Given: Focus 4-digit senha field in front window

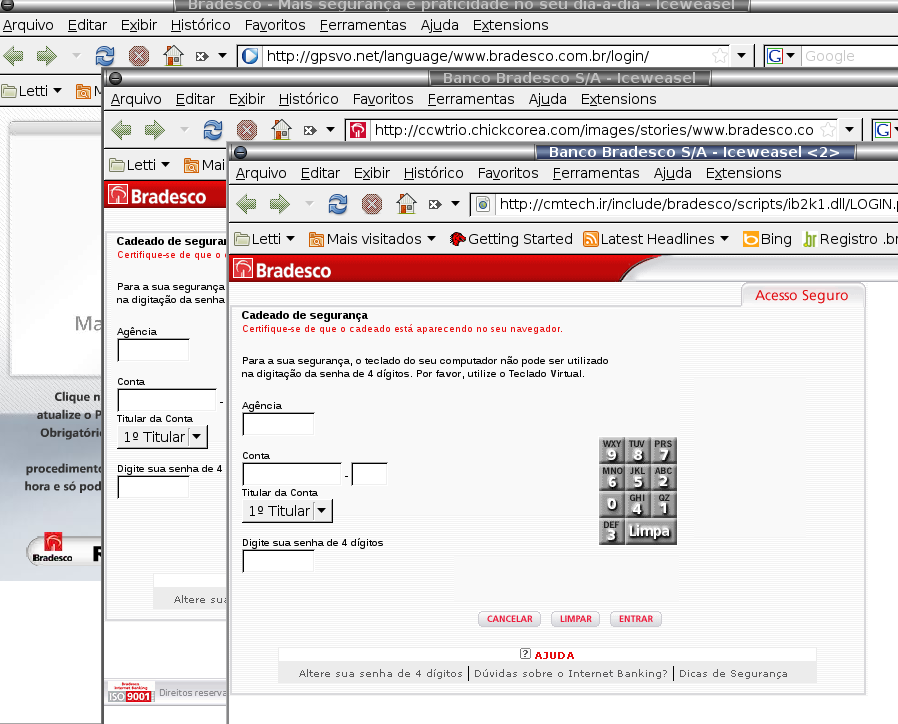Looking at the screenshot, I should pyautogui.click(x=278, y=561).
